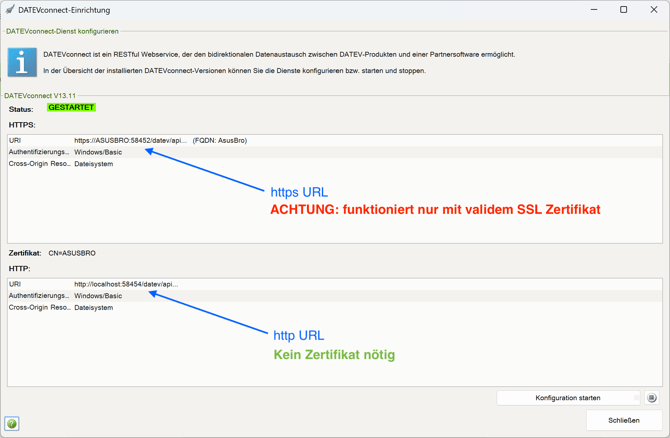Close the window with the X button
Image resolution: width=670 pixels, height=438 pixels.
653,10
